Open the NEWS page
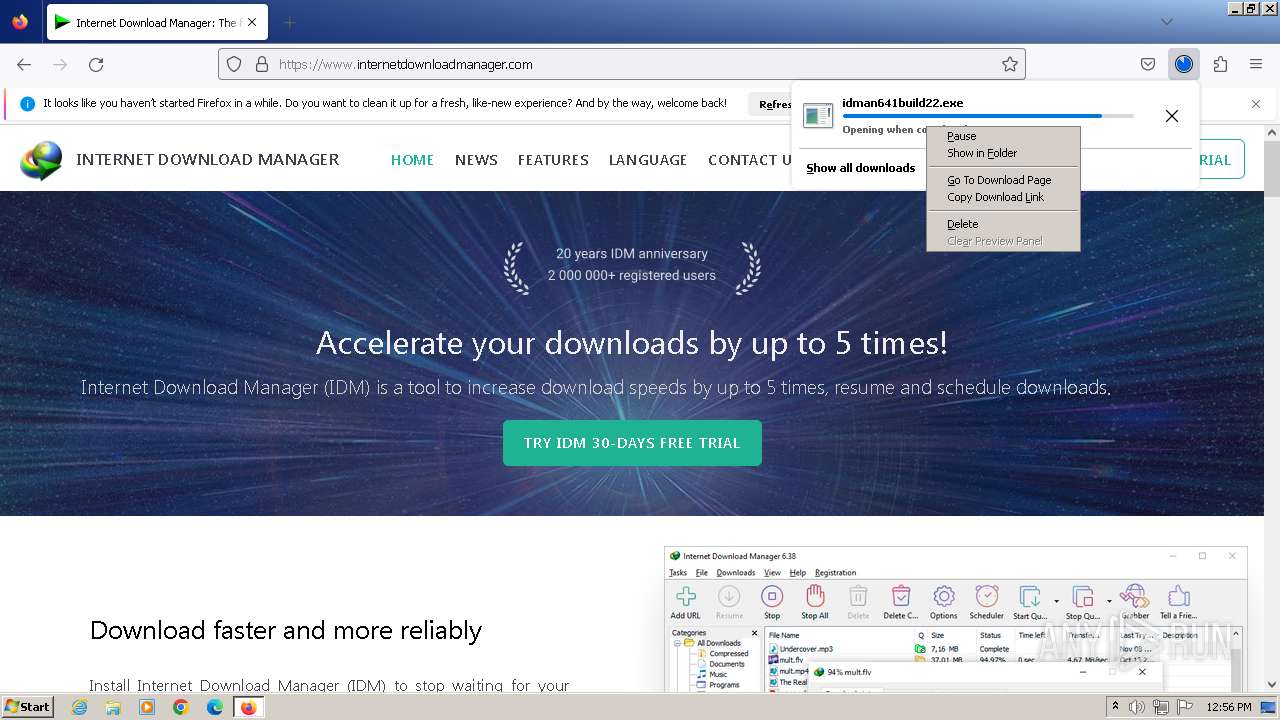This screenshot has width=1280, height=720. (x=476, y=160)
